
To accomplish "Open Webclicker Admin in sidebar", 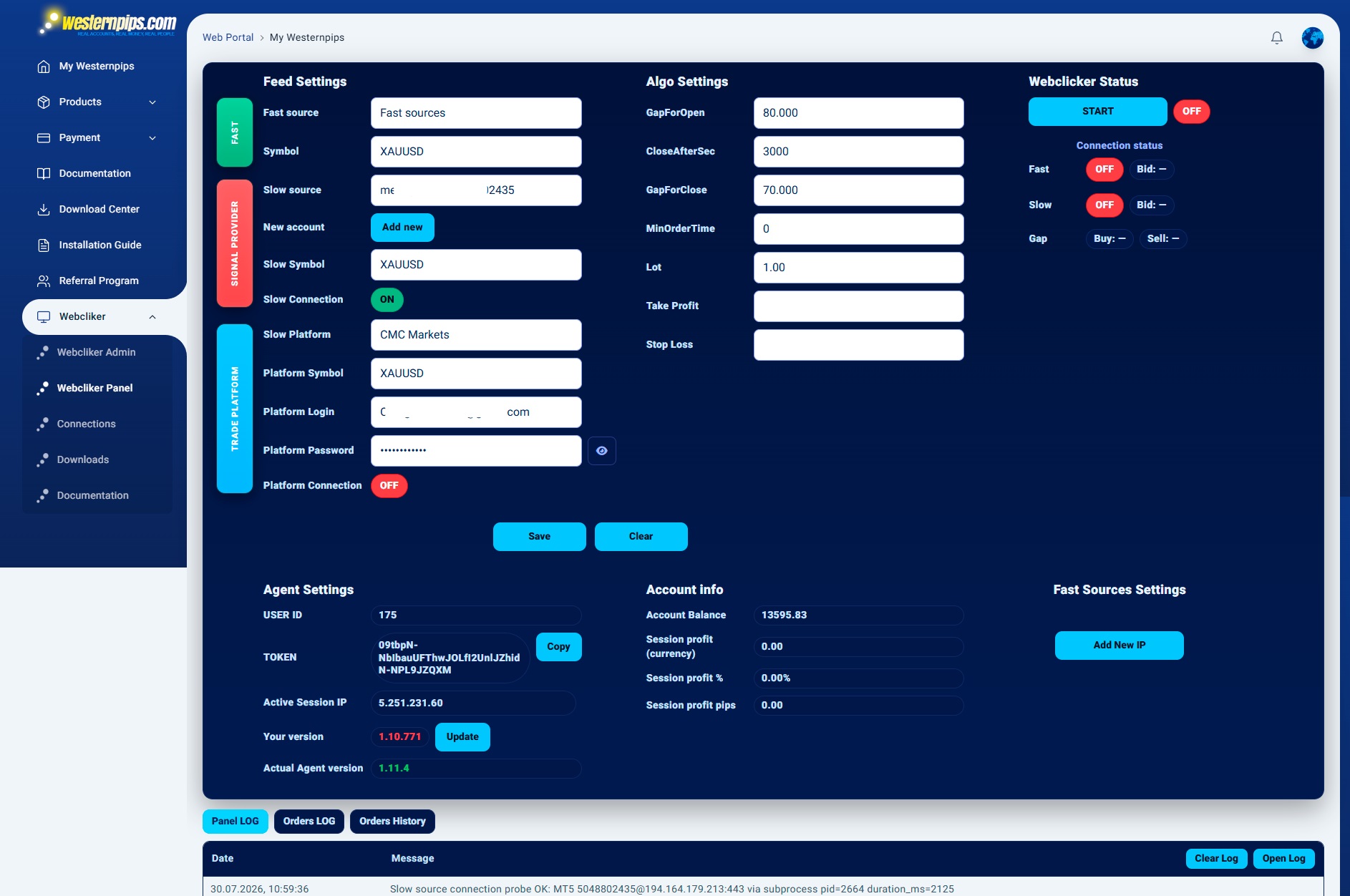I will point(97,352).
